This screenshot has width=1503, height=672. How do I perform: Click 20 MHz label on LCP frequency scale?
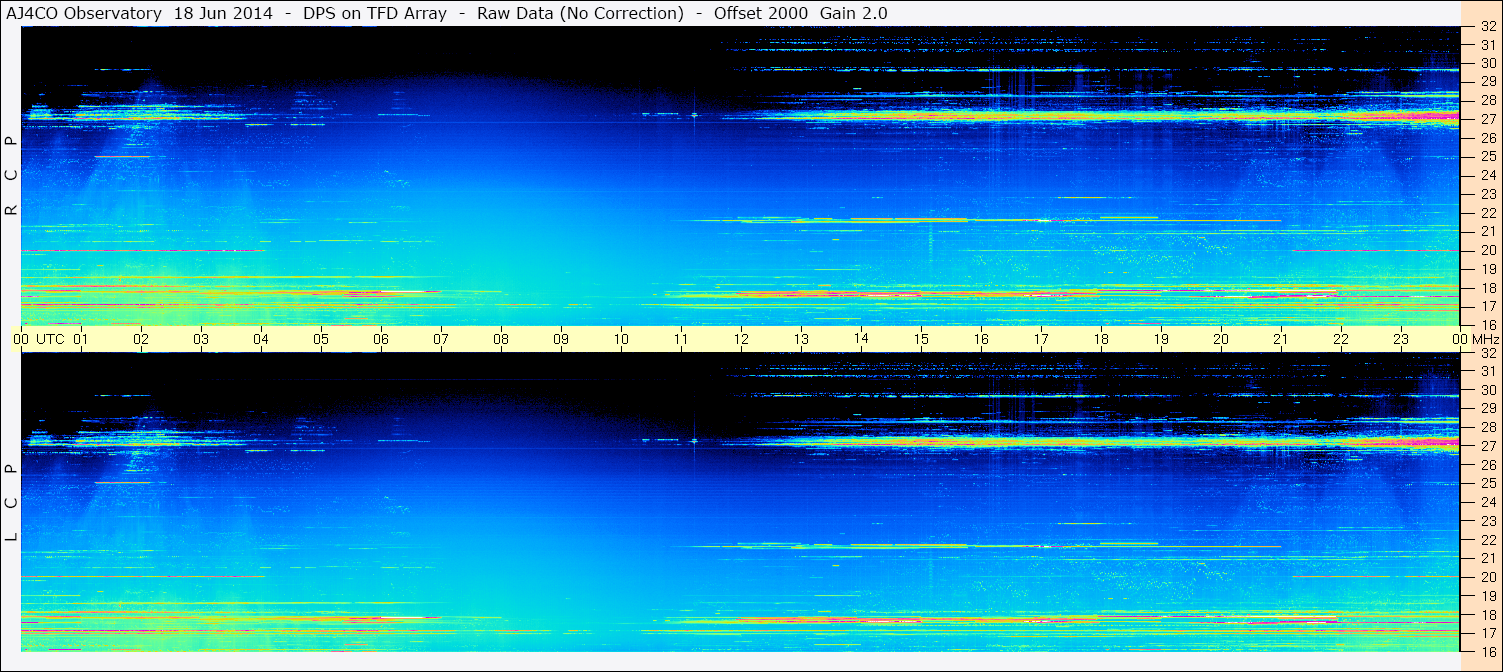click(1487, 577)
